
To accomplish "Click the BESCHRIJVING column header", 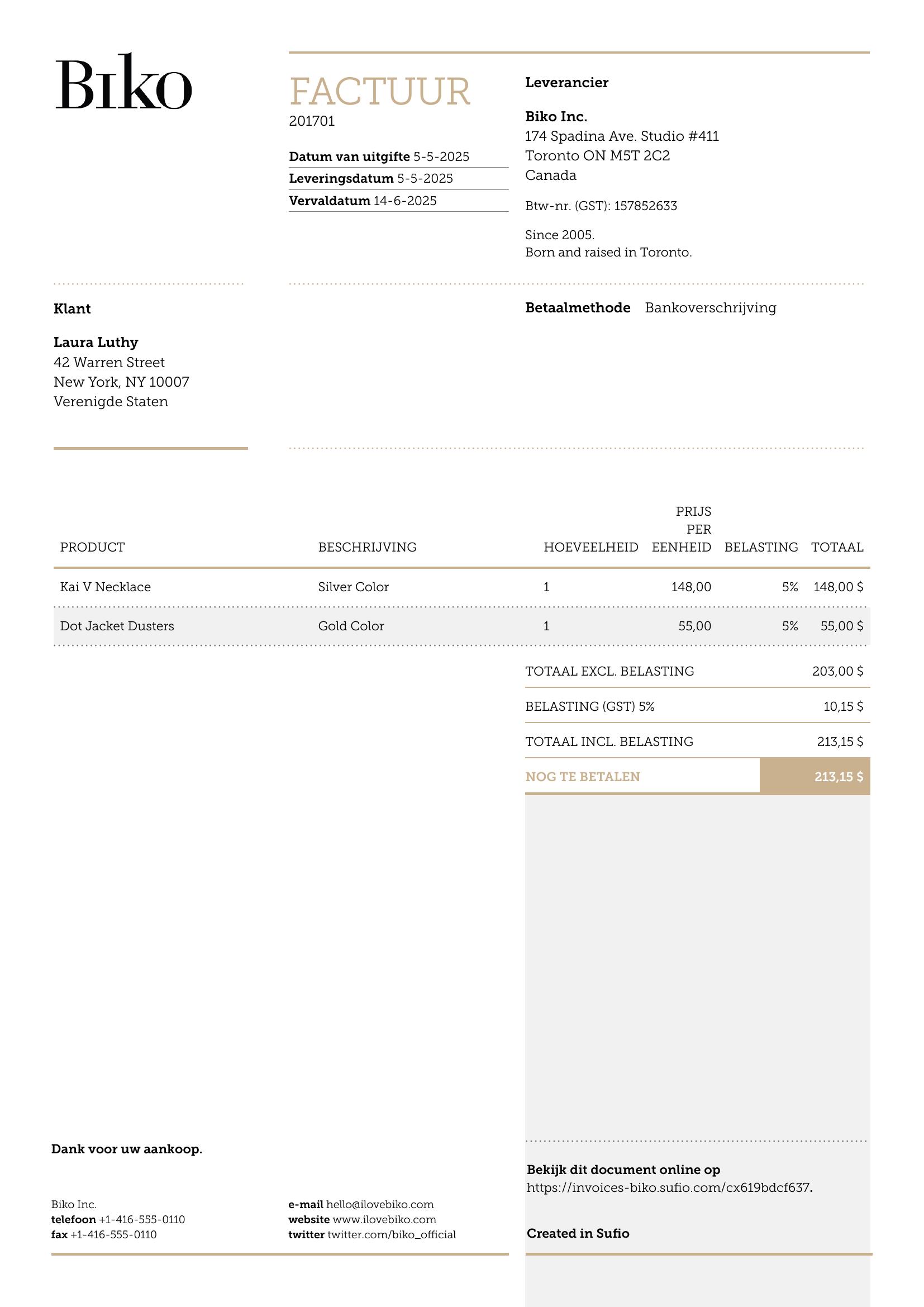I will point(367,547).
